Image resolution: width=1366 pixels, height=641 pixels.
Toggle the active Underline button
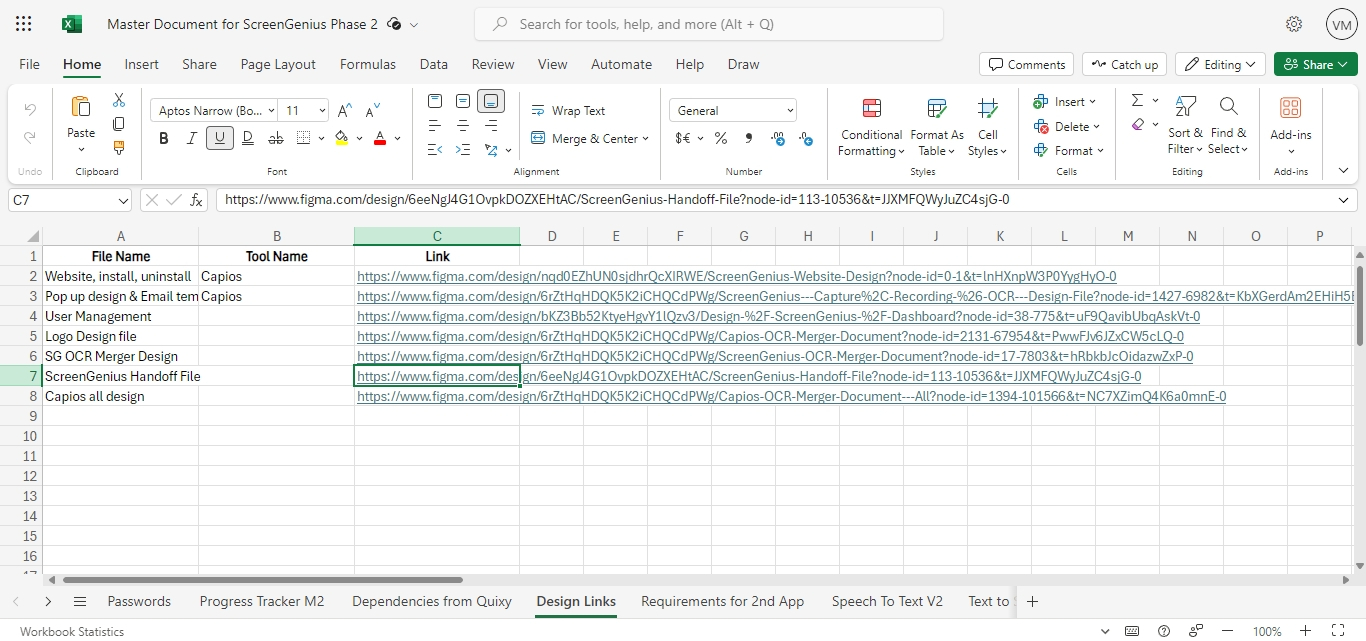point(219,138)
